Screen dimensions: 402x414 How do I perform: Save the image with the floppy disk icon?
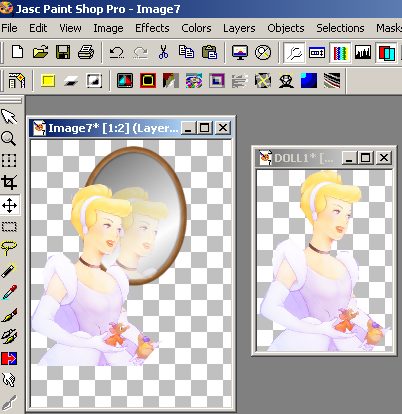click(x=63, y=52)
